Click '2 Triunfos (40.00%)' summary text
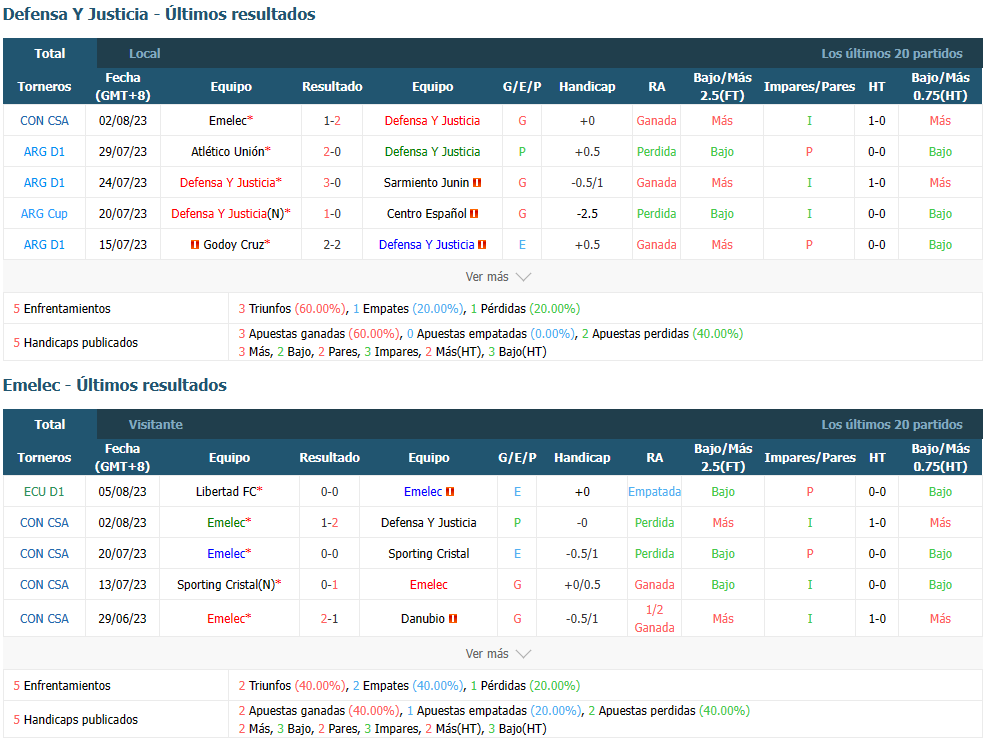 (292, 685)
